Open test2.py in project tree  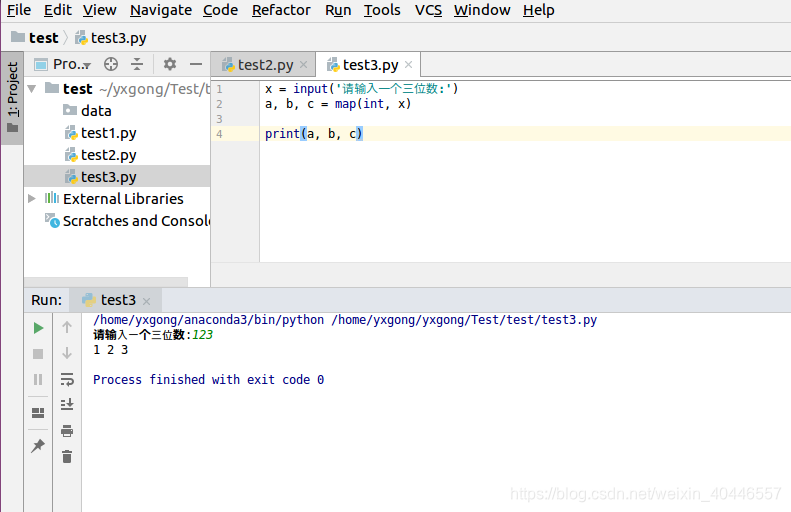click(100, 155)
